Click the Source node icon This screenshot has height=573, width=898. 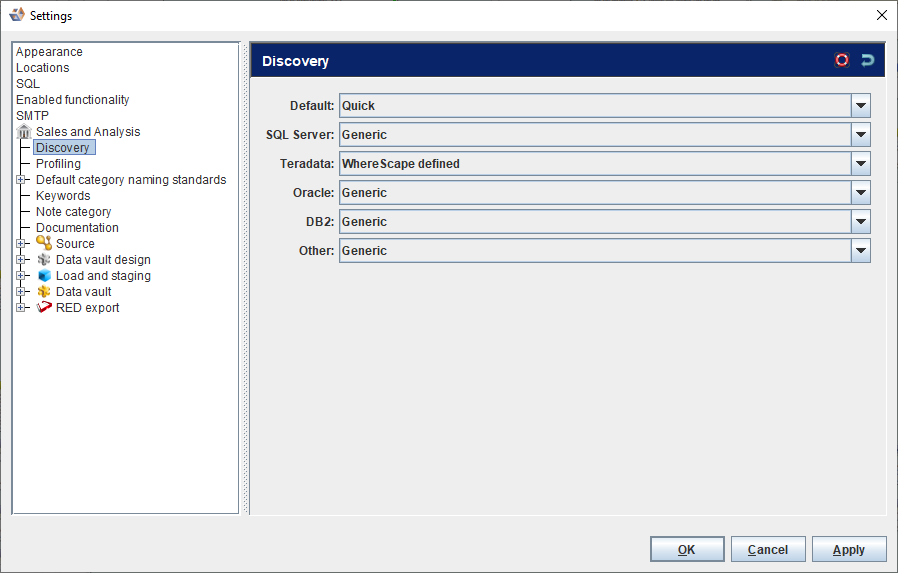(x=44, y=243)
